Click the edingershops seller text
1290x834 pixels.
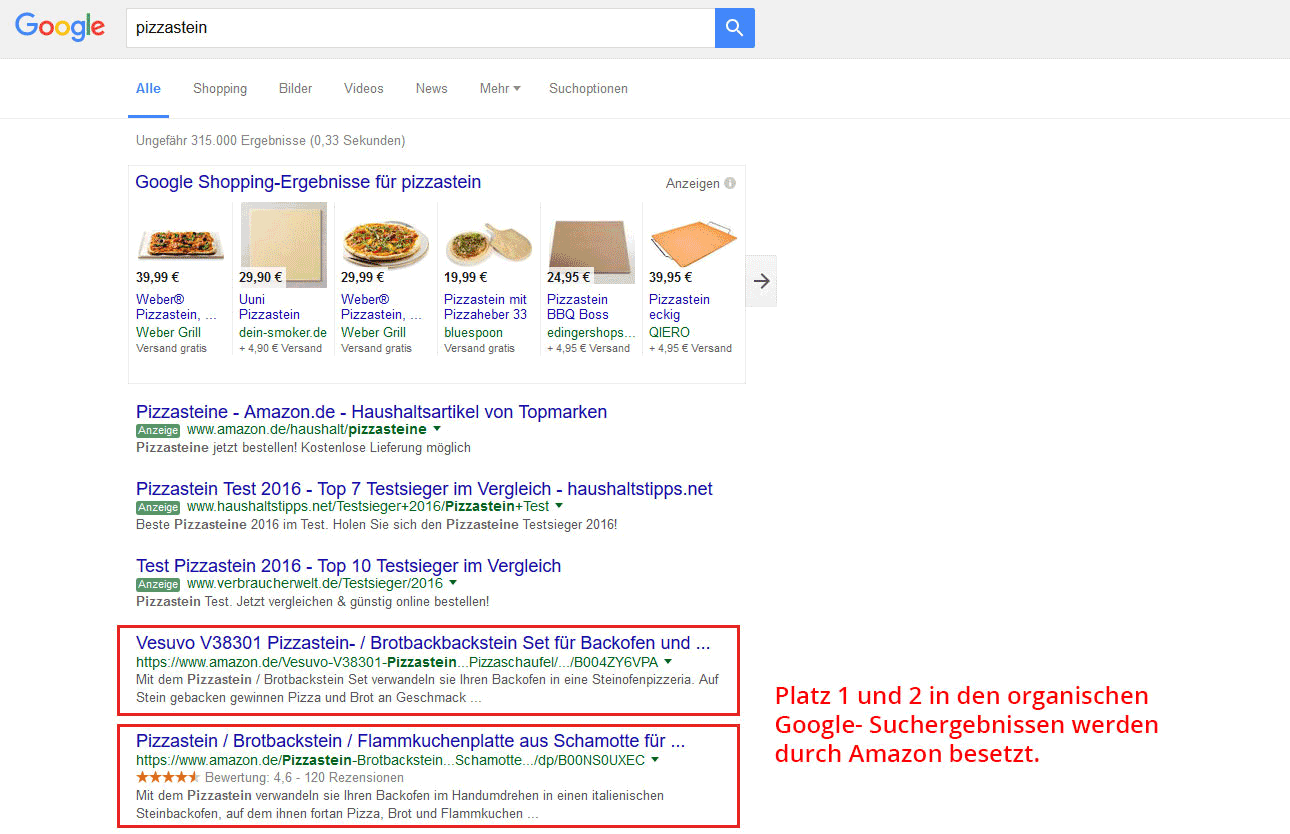point(591,332)
